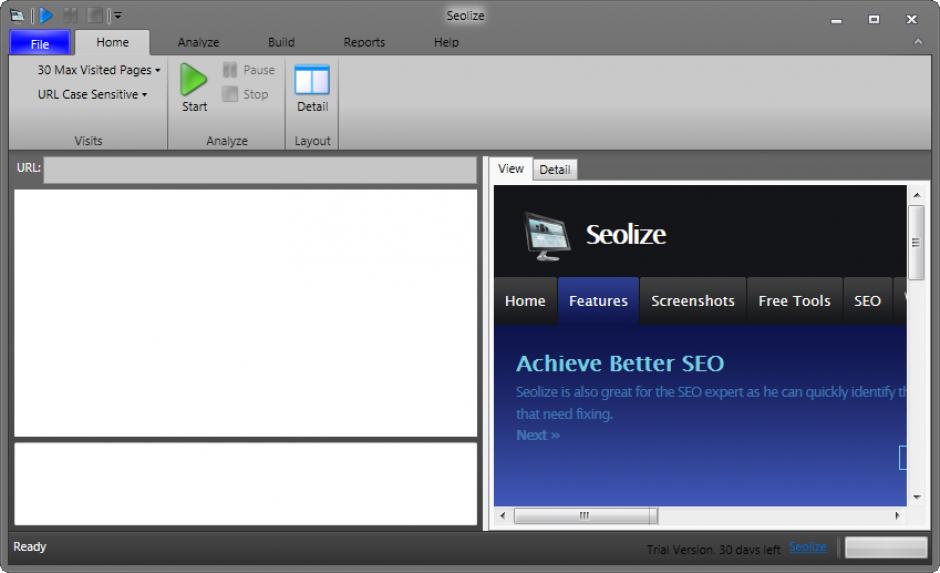Open the File menu
The height and width of the screenshot is (573, 940).
coord(40,44)
